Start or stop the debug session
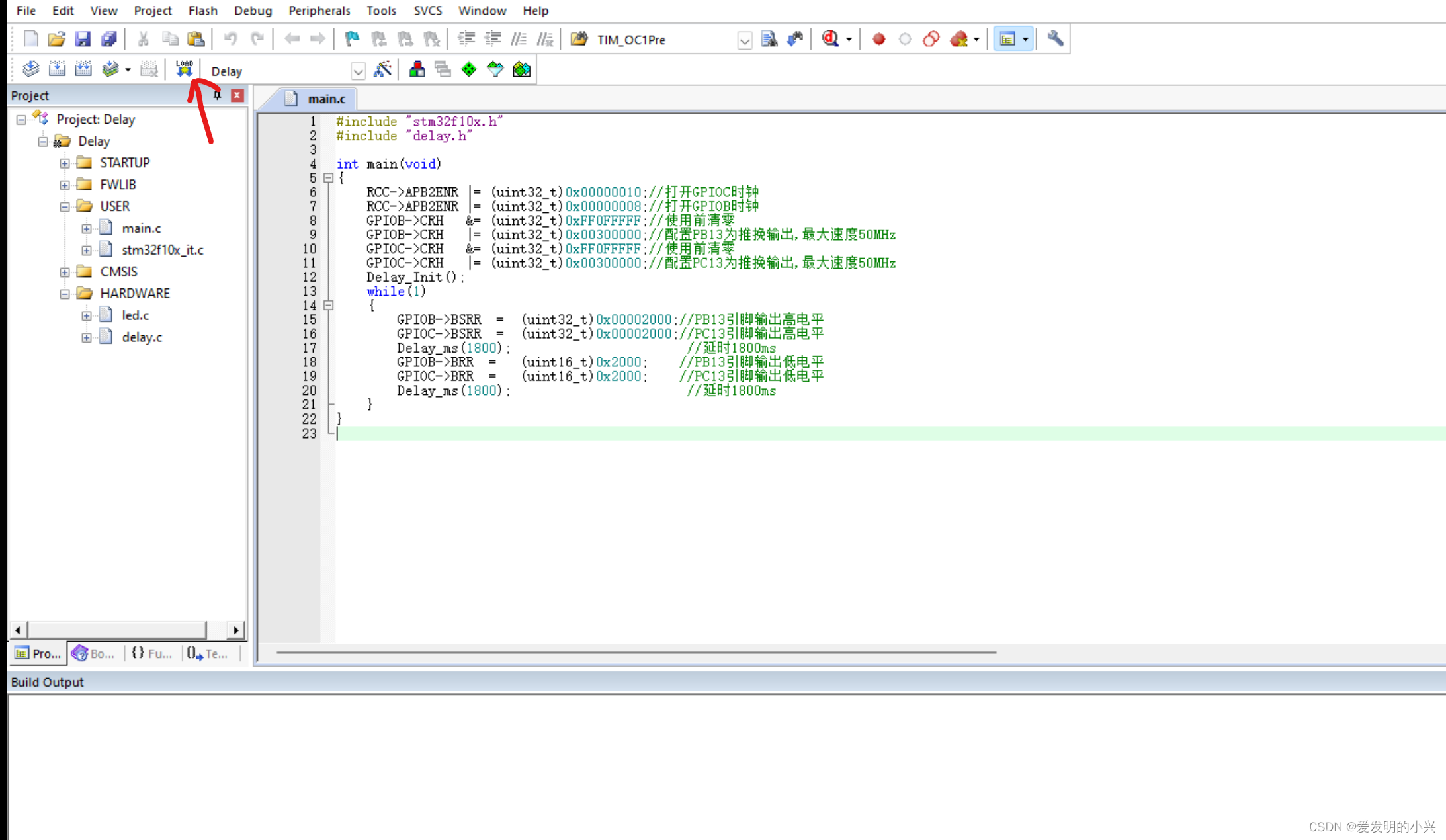This screenshot has width=1446, height=840. click(830, 39)
